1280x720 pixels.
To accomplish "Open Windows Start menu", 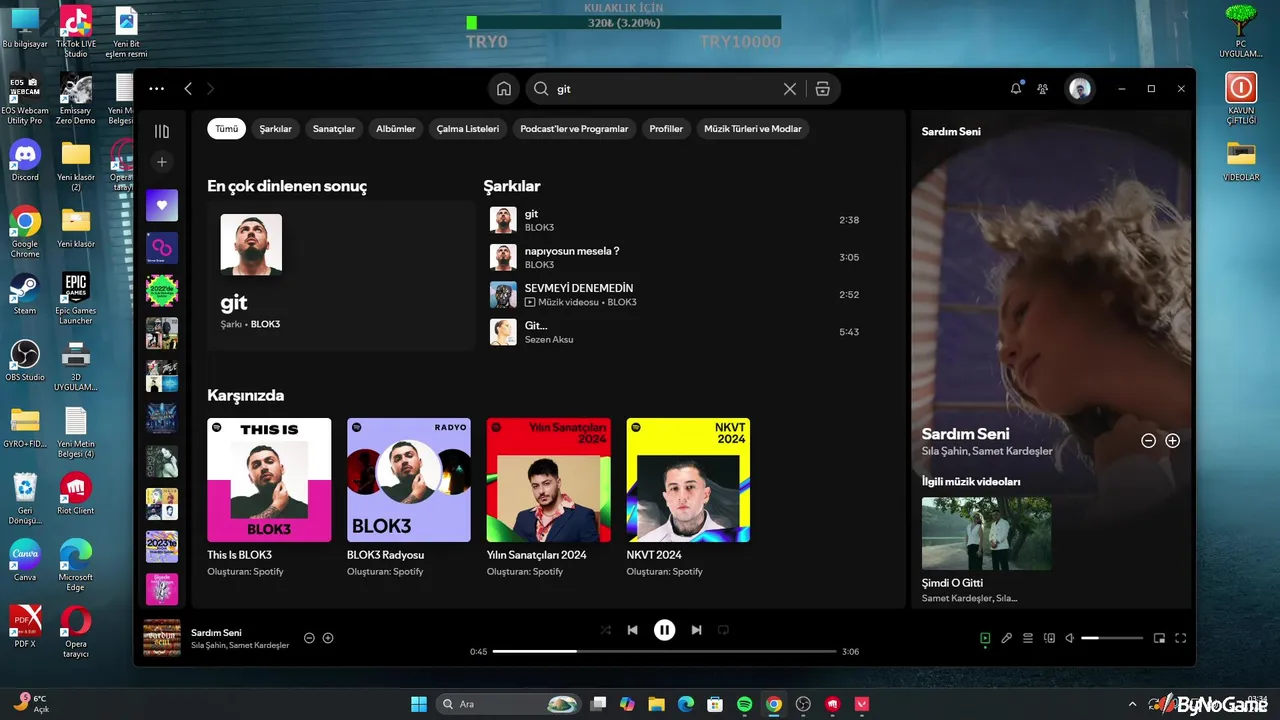I will tap(418, 704).
